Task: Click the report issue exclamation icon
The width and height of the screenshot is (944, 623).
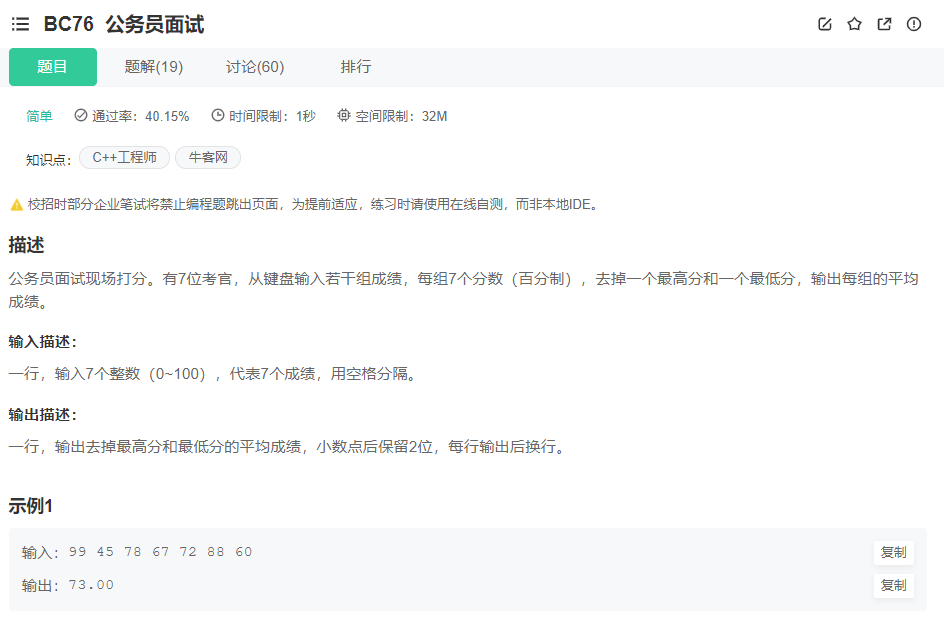Action: click(x=914, y=24)
